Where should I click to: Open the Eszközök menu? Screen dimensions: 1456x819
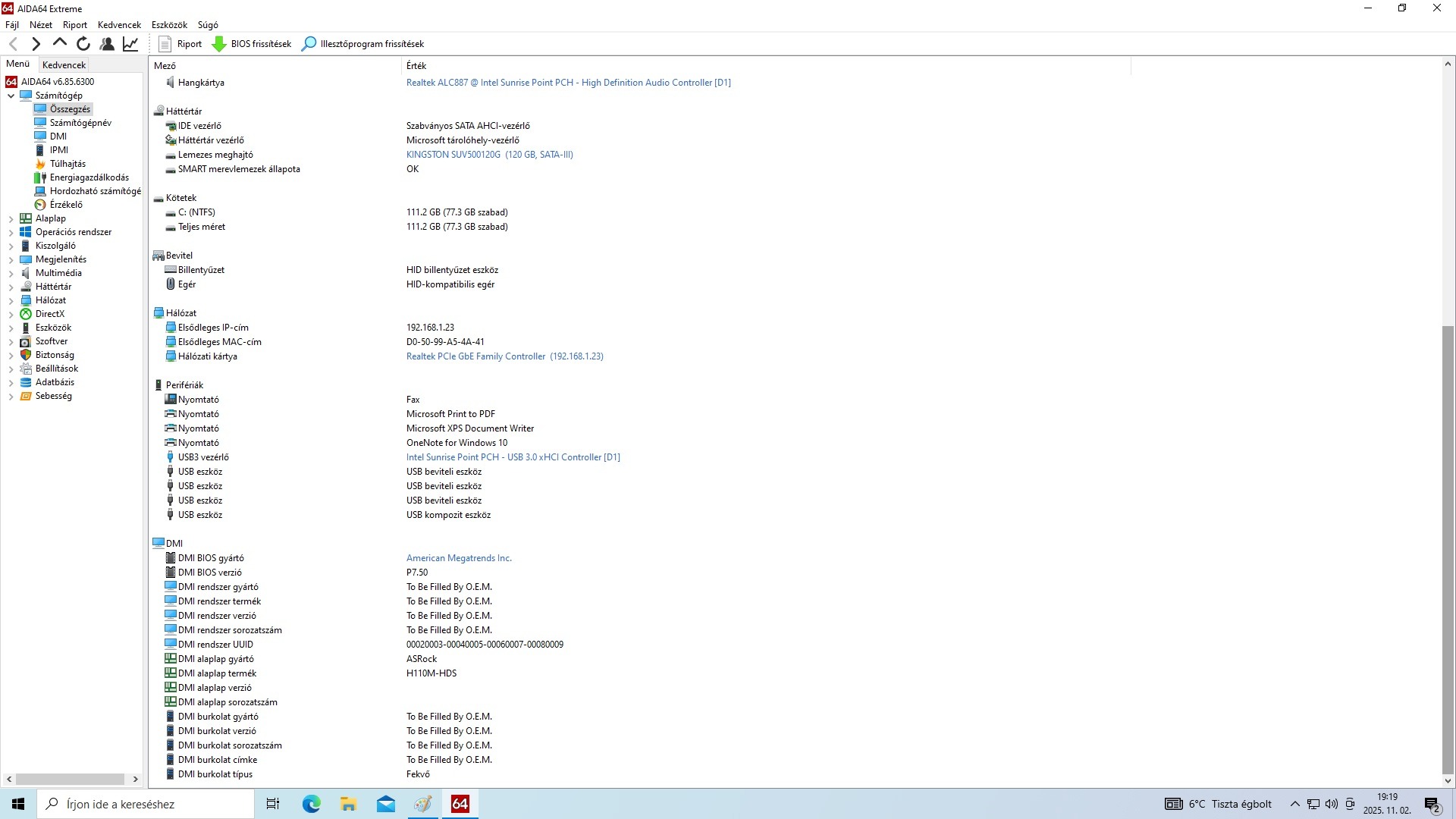pyautogui.click(x=169, y=25)
